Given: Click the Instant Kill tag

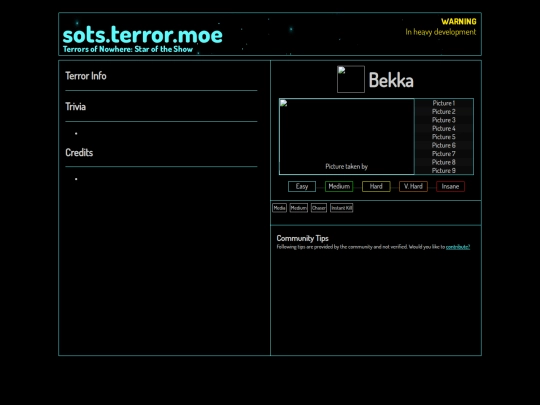Looking at the screenshot, I should point(342,208).
